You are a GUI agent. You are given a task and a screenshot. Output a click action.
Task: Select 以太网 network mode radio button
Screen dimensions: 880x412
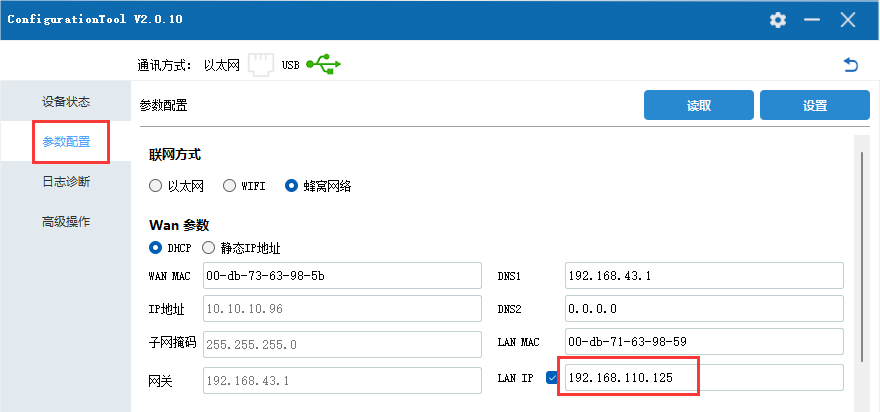[x=155, y=186]
